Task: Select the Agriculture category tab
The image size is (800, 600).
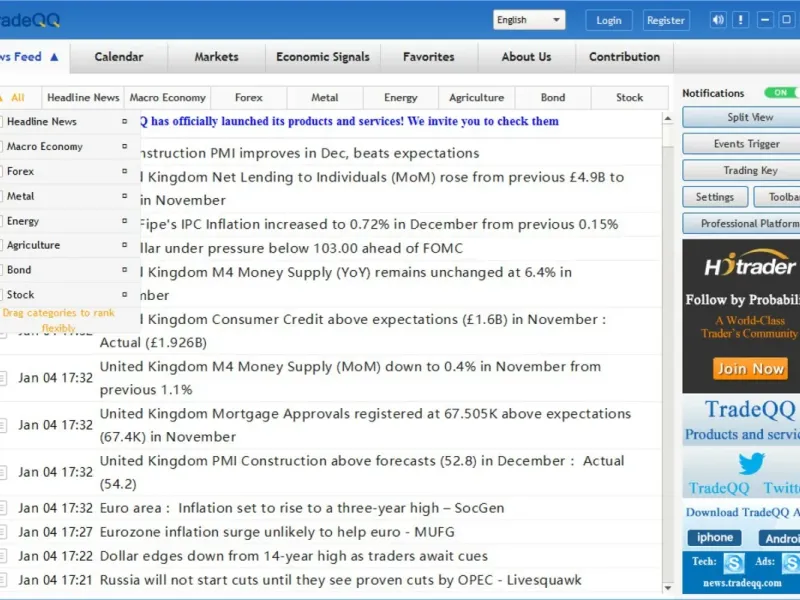Action: pyautogui.click(x=477, y=97)
